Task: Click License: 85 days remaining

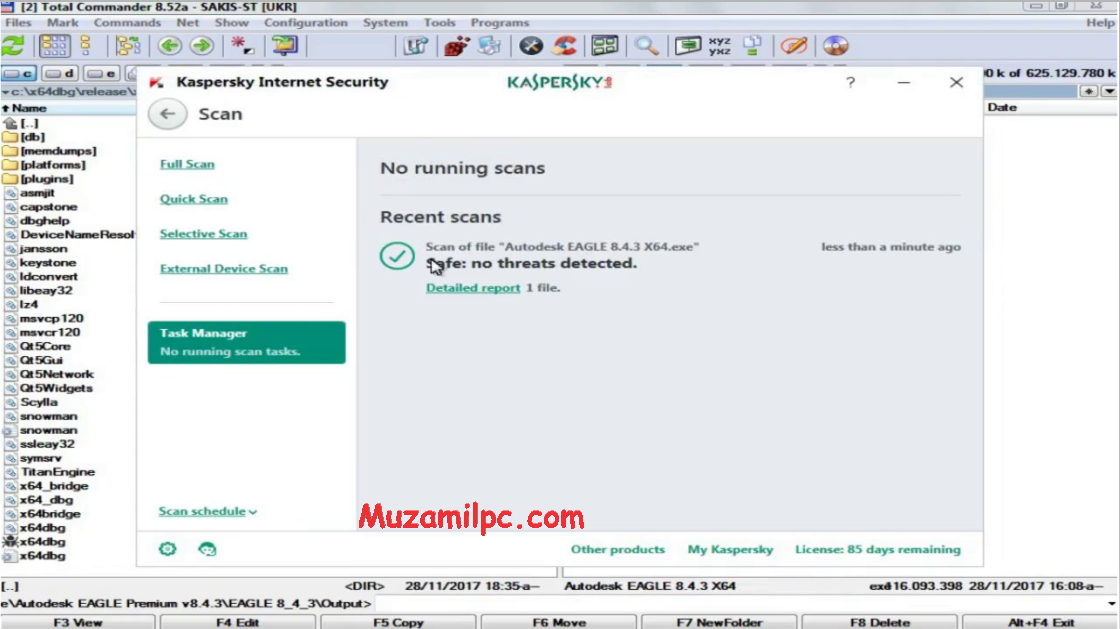Action: point(878,550)
